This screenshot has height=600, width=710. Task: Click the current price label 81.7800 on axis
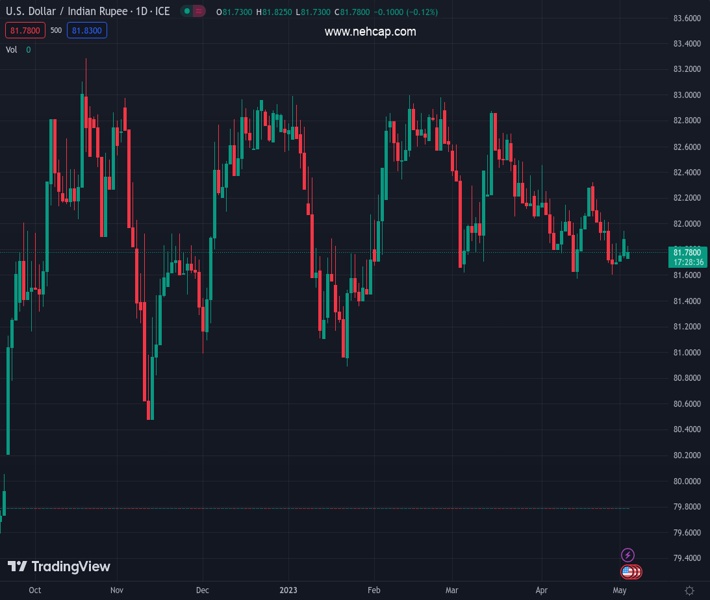point(689,252)
